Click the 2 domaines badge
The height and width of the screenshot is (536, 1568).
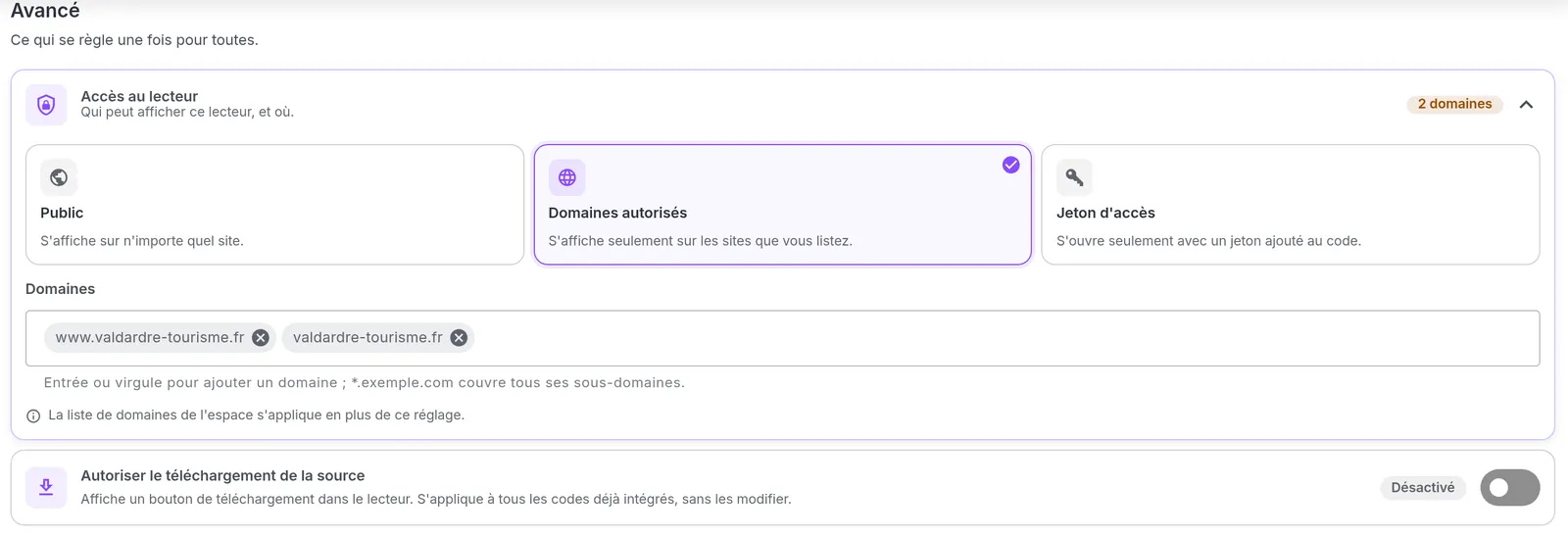pos(1454,104)
